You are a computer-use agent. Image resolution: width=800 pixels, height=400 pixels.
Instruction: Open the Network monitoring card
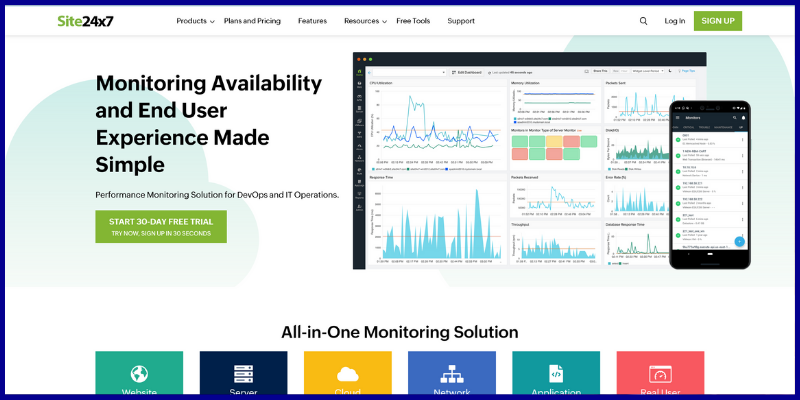[x=452, y=372]
